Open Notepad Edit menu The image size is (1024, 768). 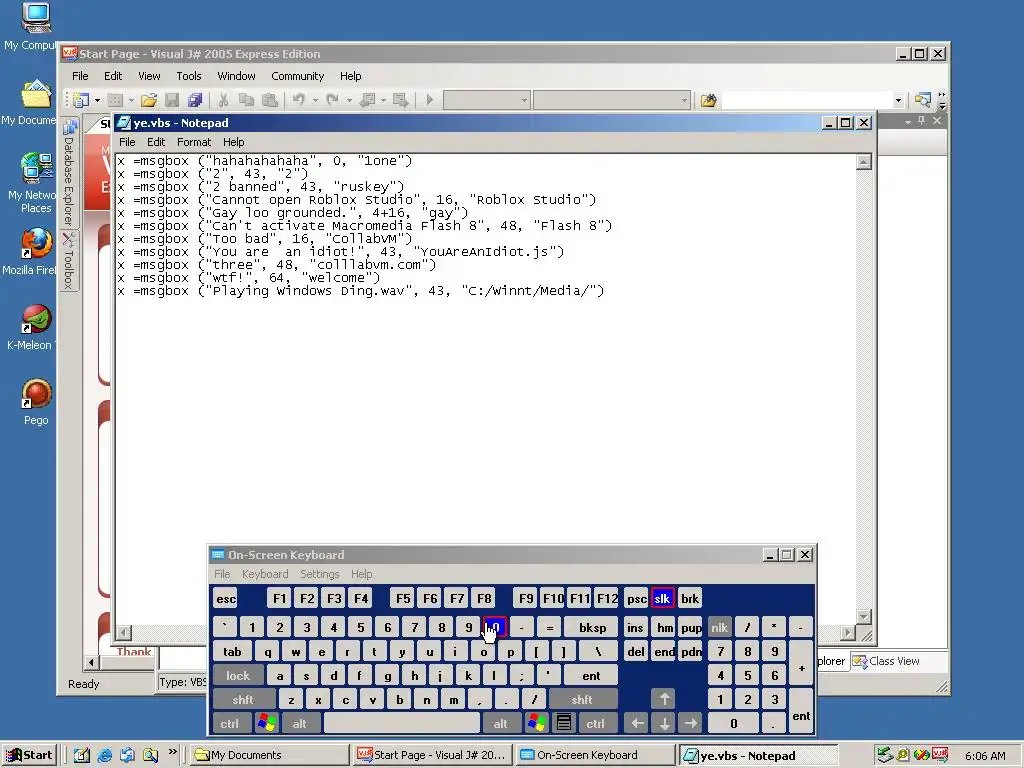coord(156,142)
